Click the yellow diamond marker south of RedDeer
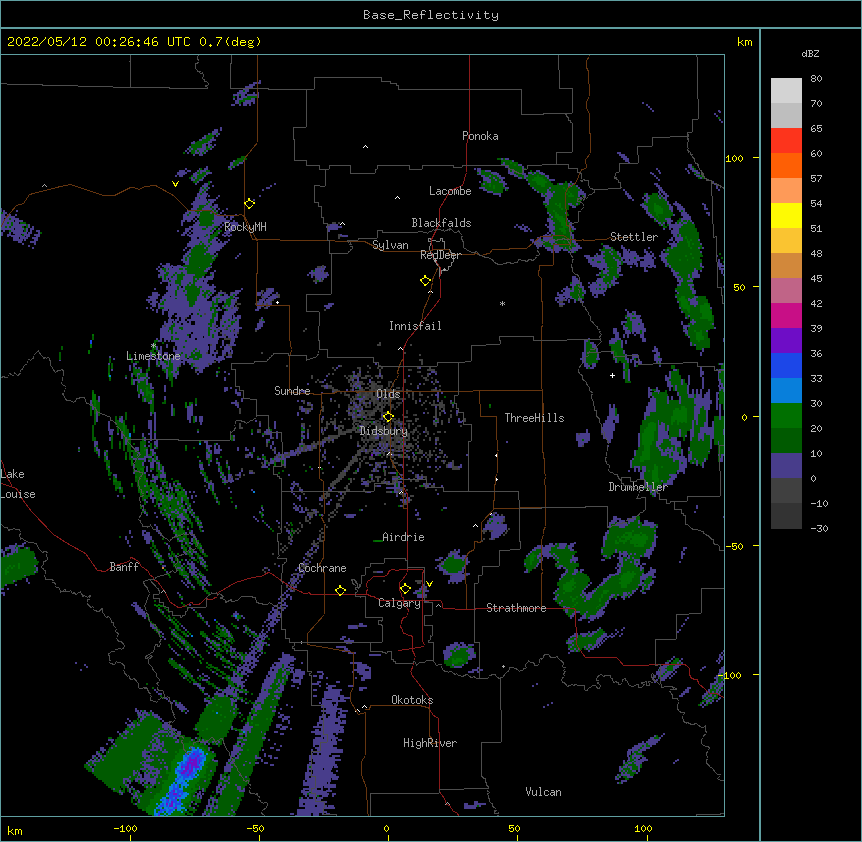This screenshot has height=842, width=862. (x=425, y=281)
